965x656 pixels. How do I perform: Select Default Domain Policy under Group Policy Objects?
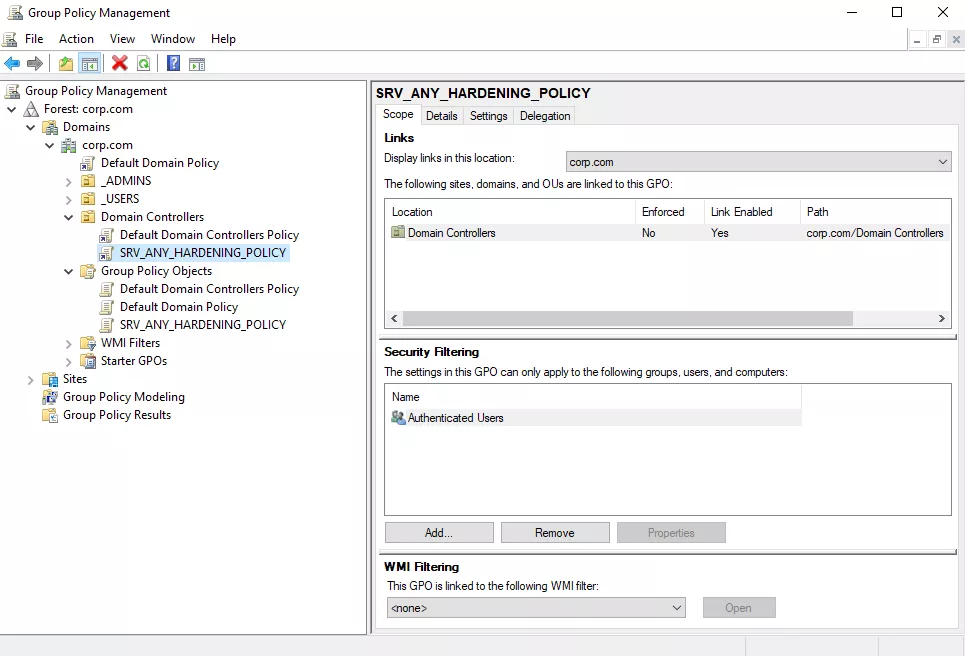(x=178, y=307)
